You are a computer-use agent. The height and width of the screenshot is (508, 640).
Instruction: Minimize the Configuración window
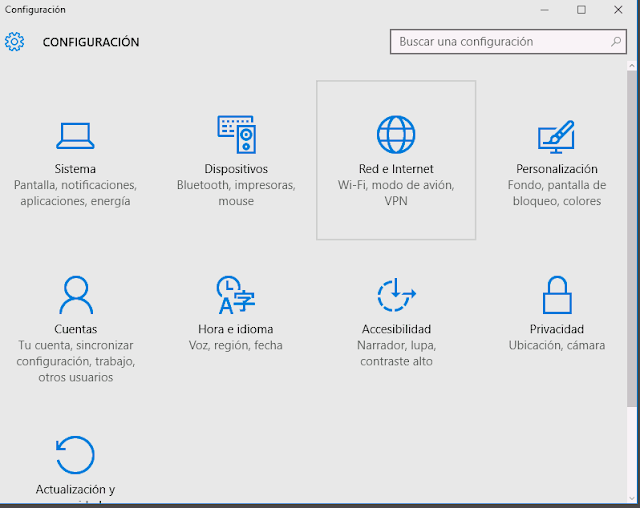click(x=544, y=10)
